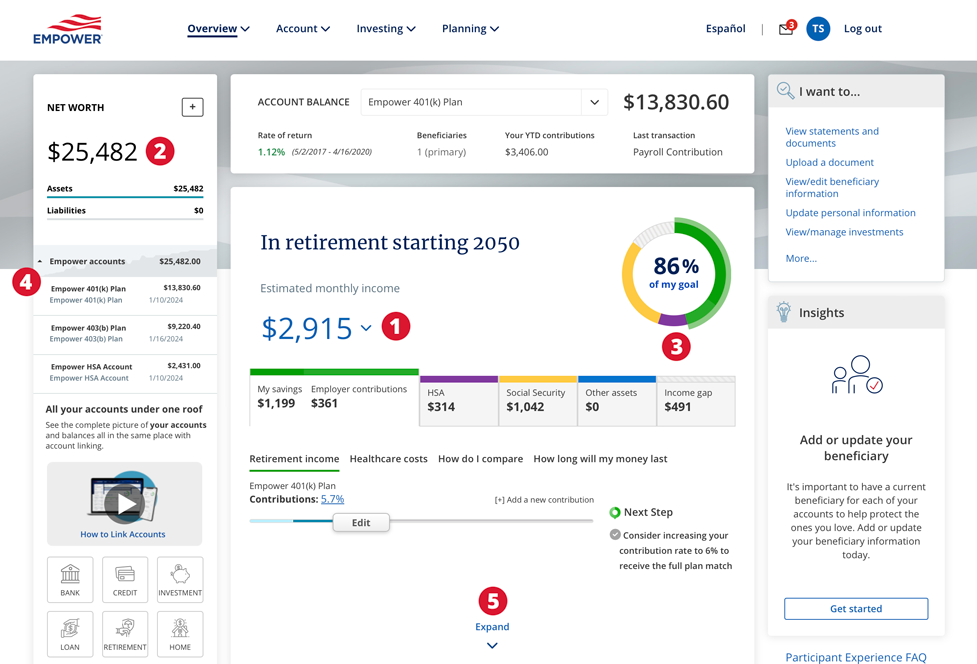The width and height of the screenshot is (977, 664).
Task: Click the Get started button
Action: click(x=856, y=608)
